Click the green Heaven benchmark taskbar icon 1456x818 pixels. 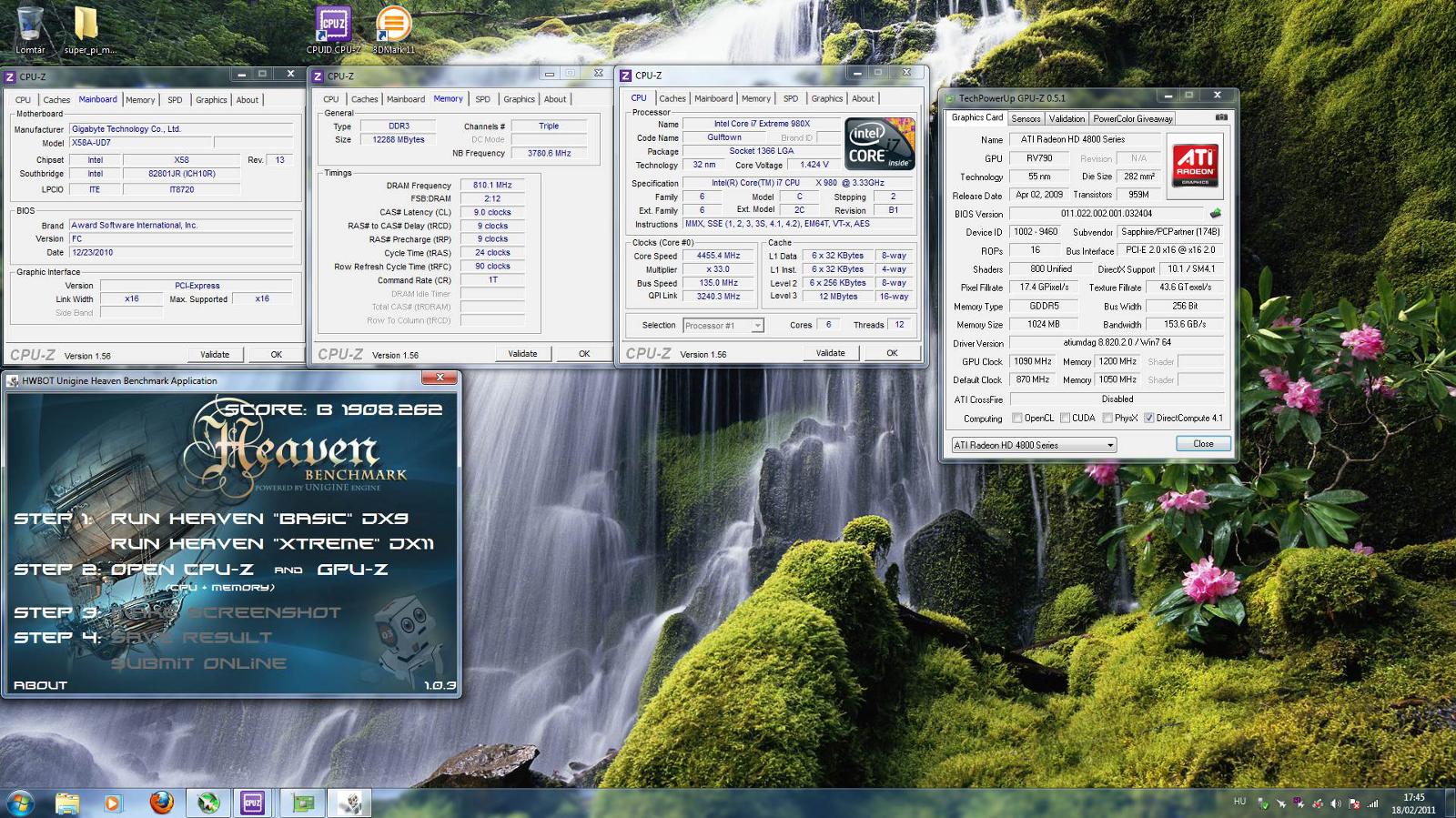pos(209,803)
